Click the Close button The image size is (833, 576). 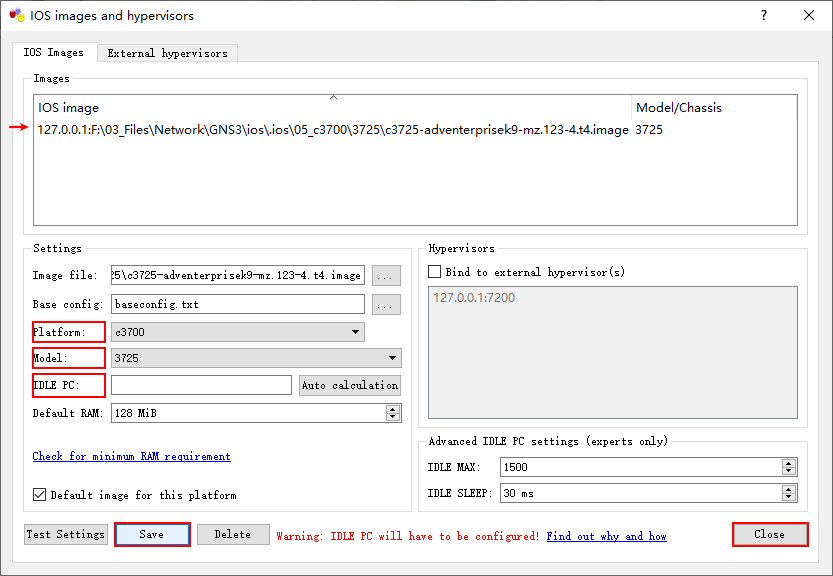coord(770,535)
